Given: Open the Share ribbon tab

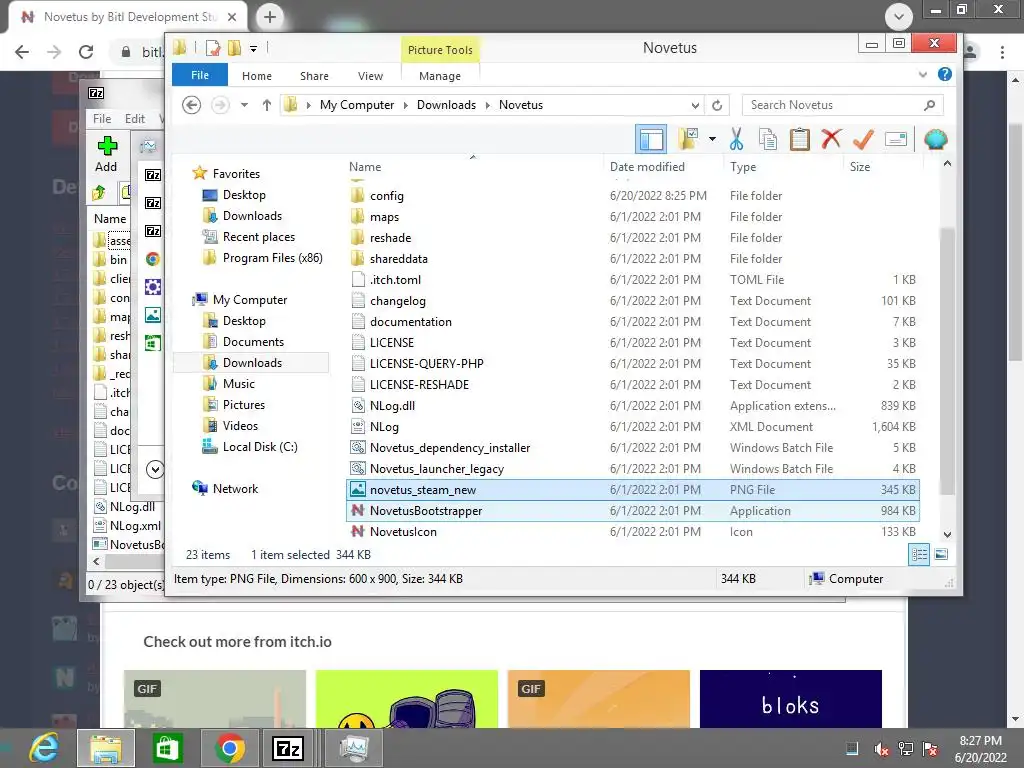Looking at the screenshot, I should pos(314,76).
